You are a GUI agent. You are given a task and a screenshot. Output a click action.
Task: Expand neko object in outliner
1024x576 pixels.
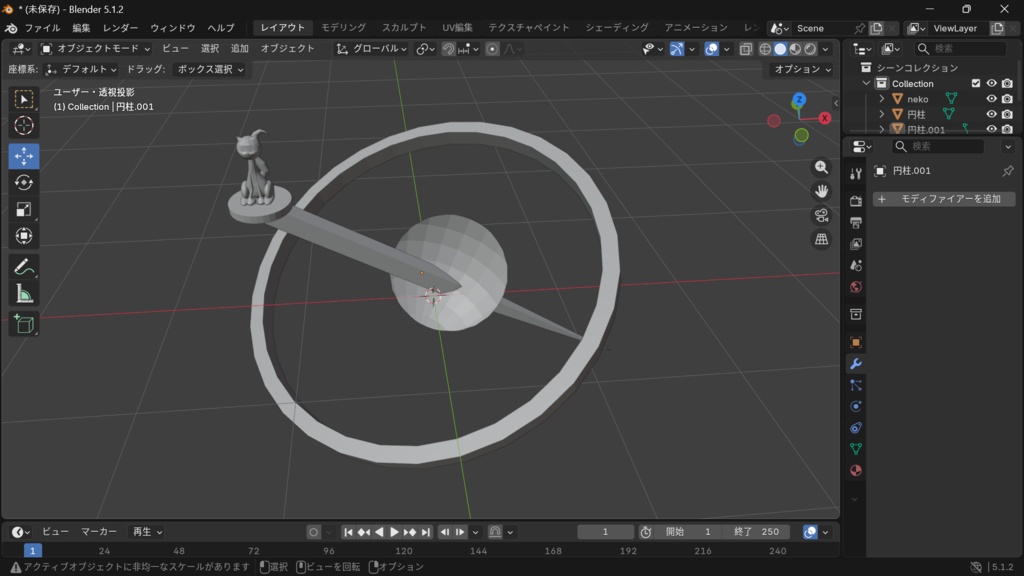(x=882, y=99)
